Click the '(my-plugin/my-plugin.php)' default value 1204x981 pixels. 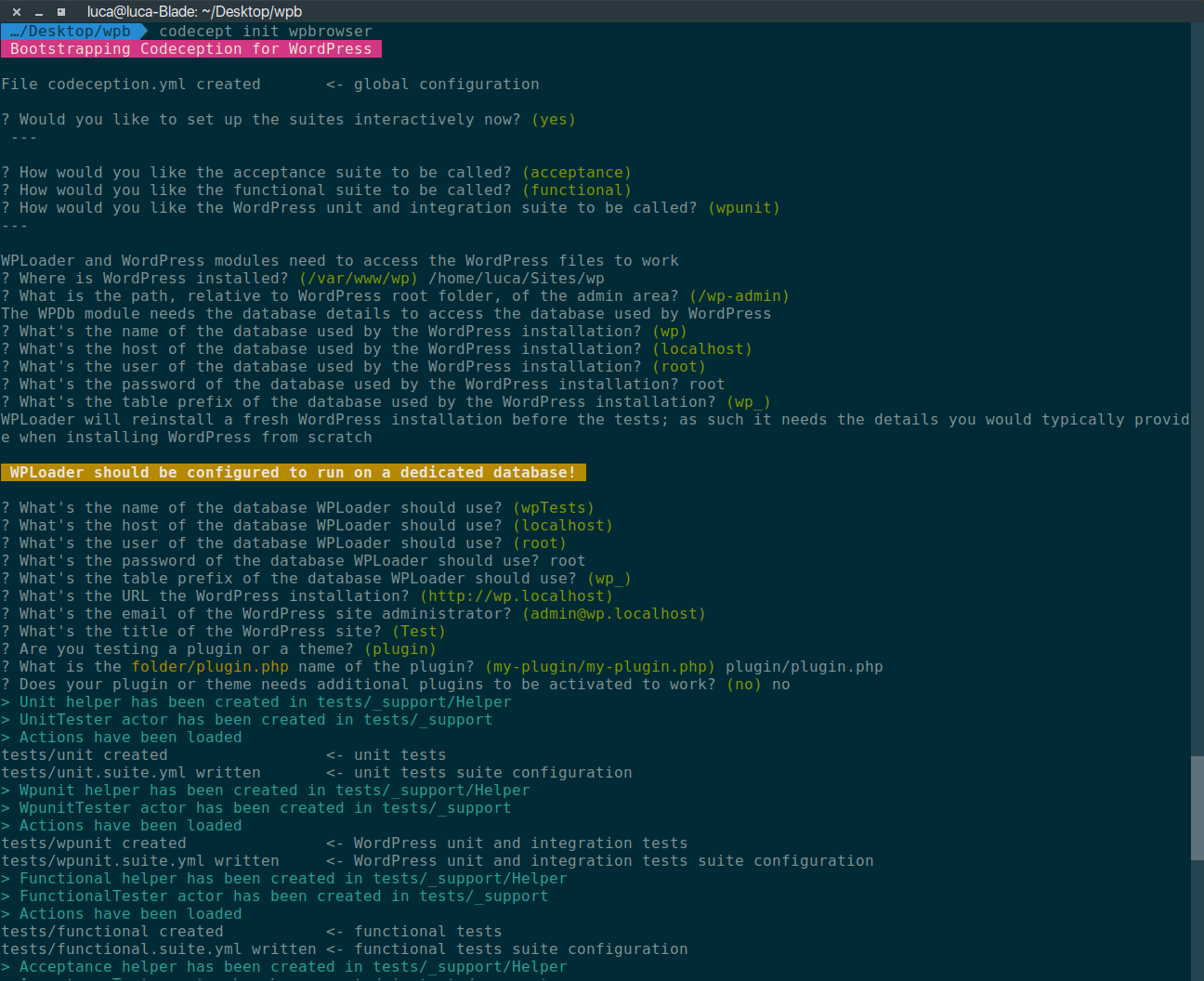pos(600,667)
